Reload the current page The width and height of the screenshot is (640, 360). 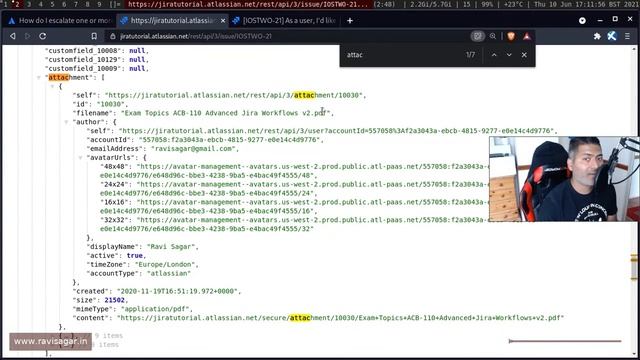click(42, 36)
